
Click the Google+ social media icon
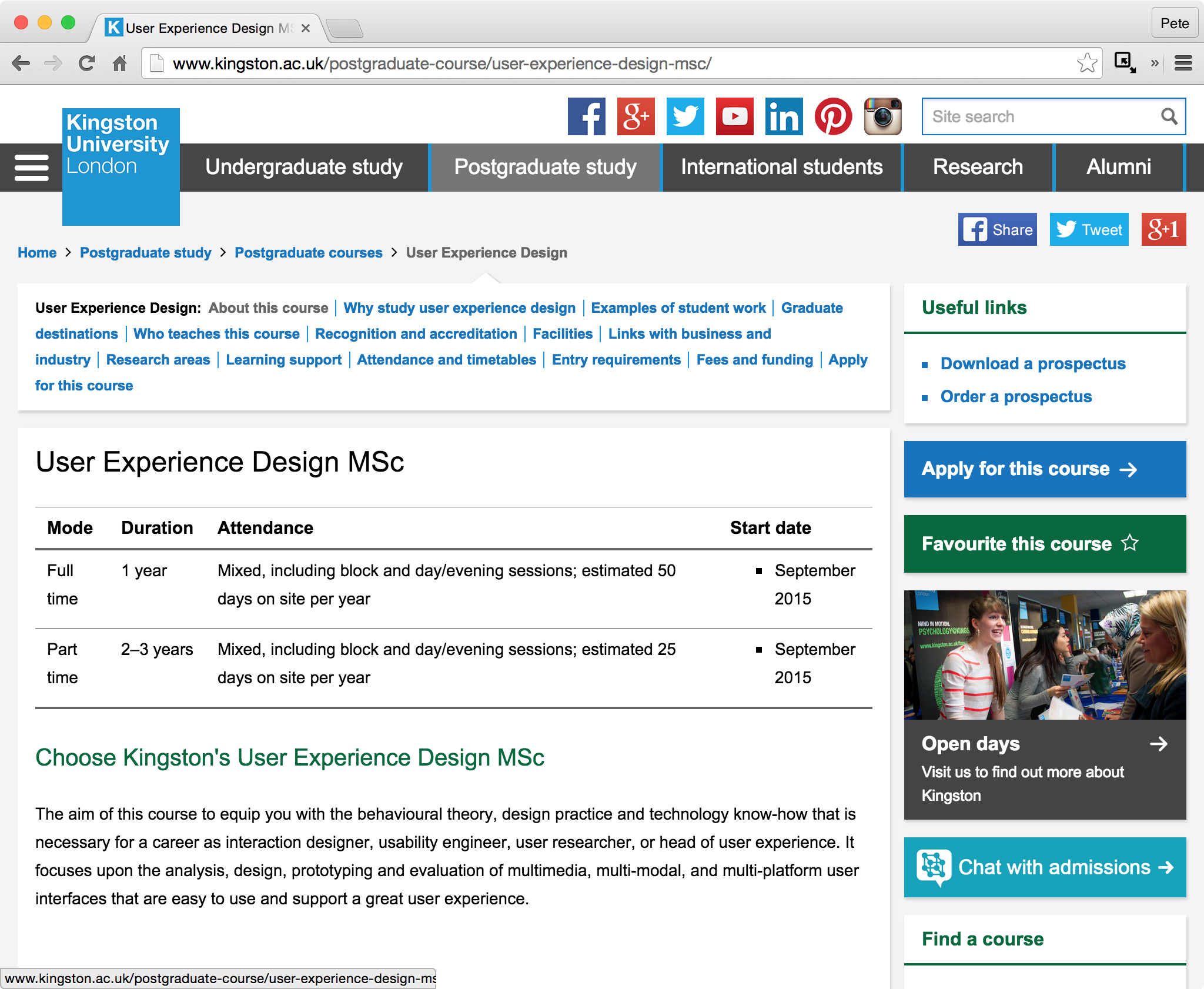635,116
